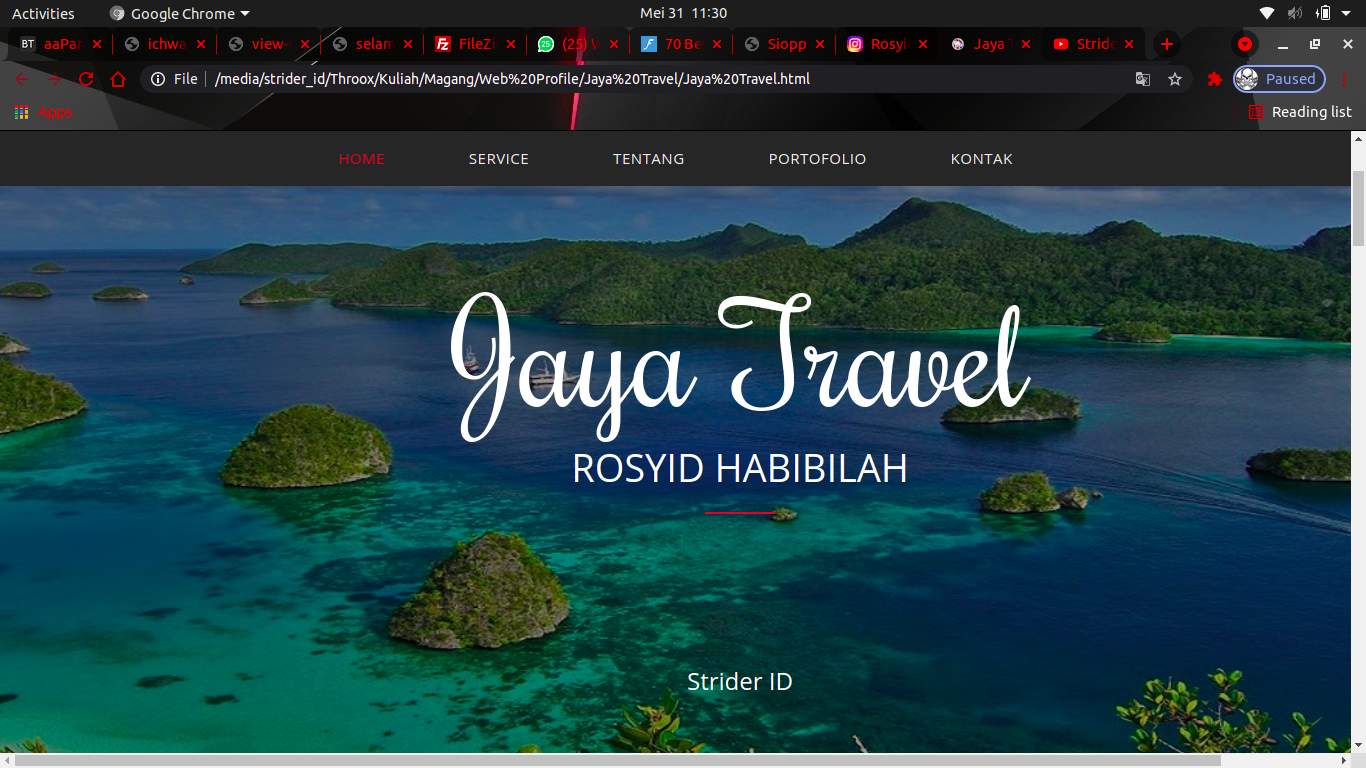Click the horizontal scrollbar at page bottom

pyautogui.click(x=616, y=761)
